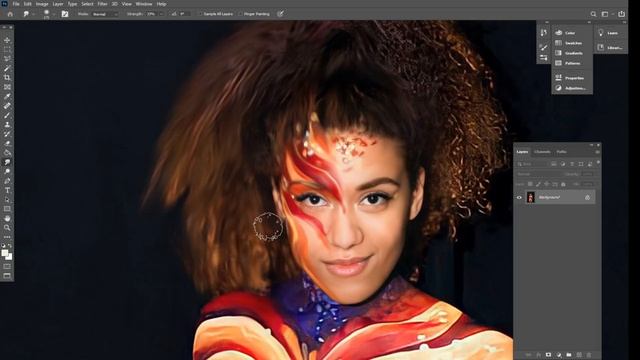This screenshot has width=640, height=360.
Task: Open the Mode dropdown in options bar
Action: (x=104, y=14)
